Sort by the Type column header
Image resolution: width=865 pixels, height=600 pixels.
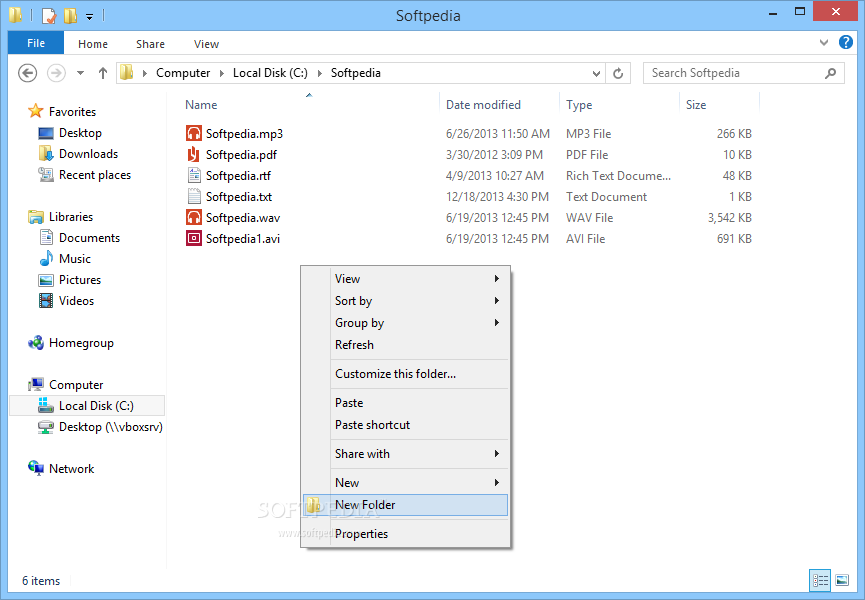(579, 105)
